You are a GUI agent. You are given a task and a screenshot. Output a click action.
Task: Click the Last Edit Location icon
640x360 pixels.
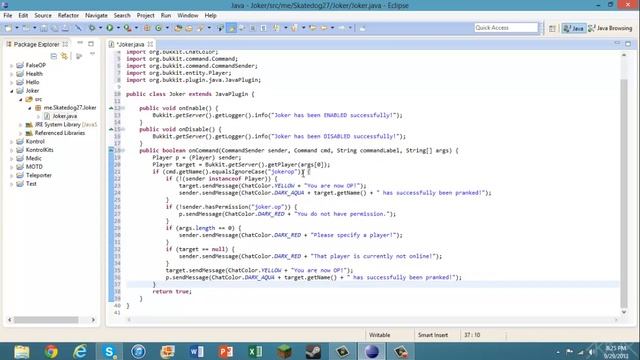tap(313, 28)
